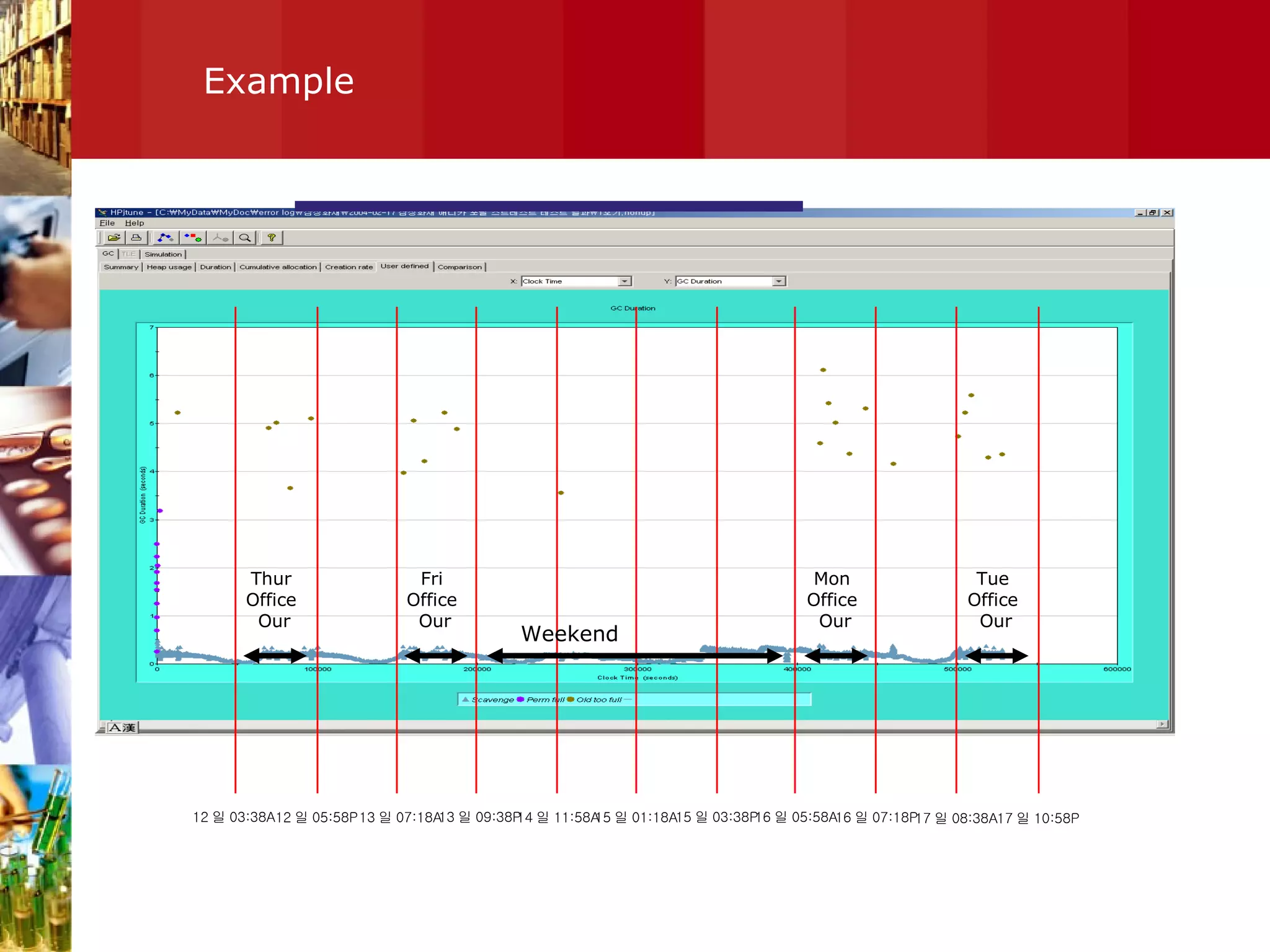Switch to the Heap usage tab
1270x952 pixels.
coord(169,267)
